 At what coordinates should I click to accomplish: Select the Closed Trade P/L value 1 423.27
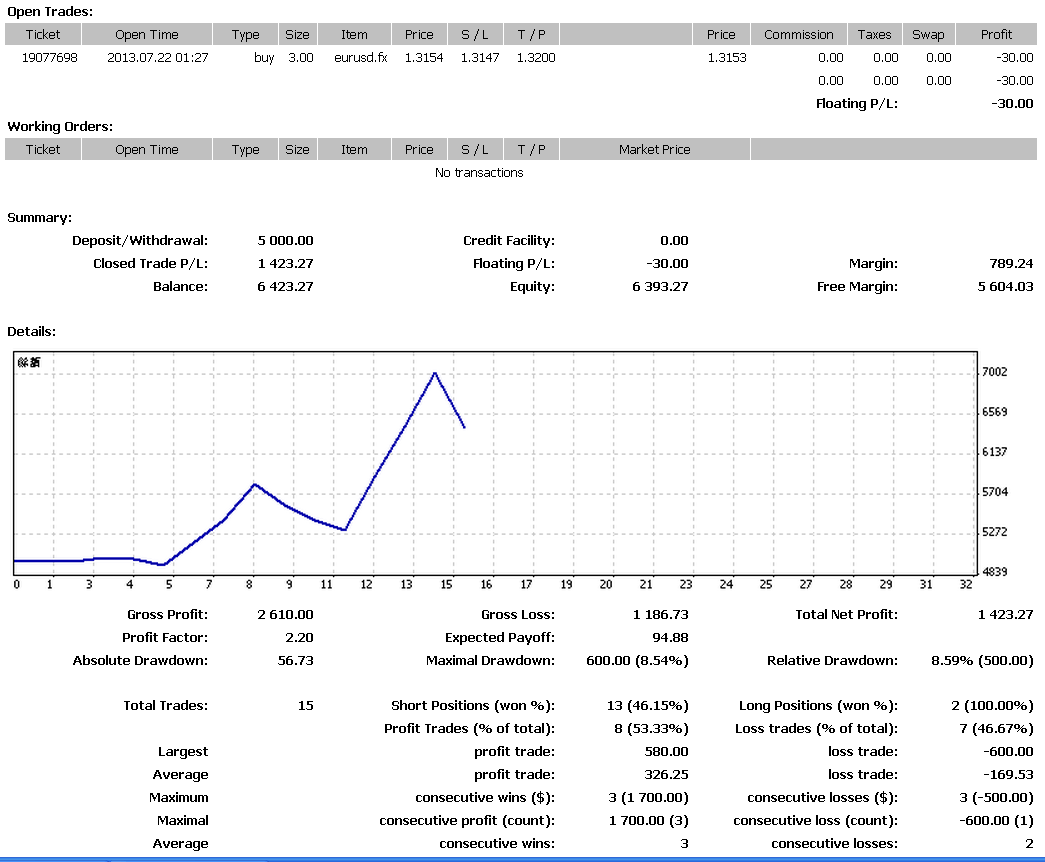(x=285, y=264)
